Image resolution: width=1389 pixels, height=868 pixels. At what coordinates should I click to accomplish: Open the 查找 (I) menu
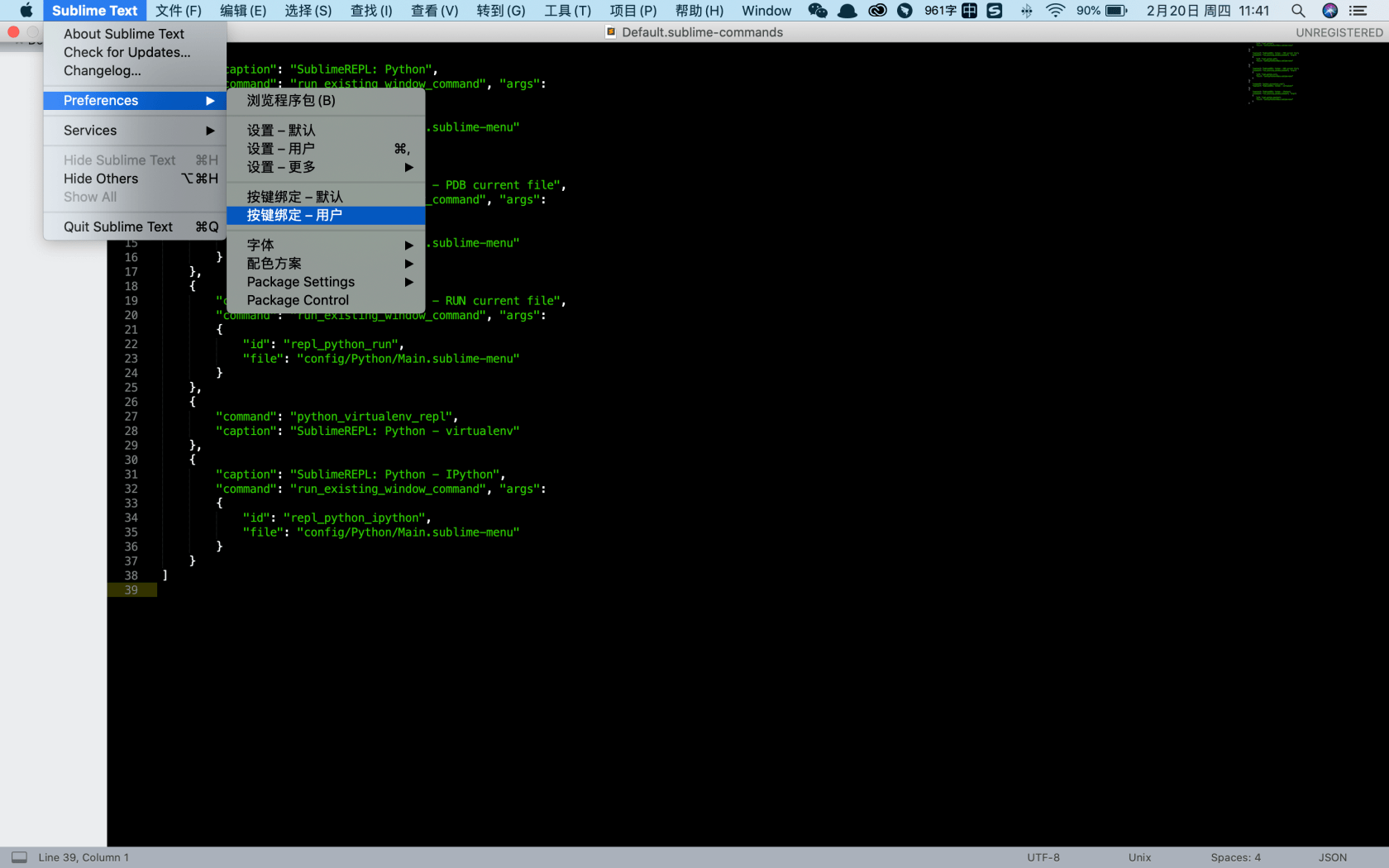coord(371,11)
